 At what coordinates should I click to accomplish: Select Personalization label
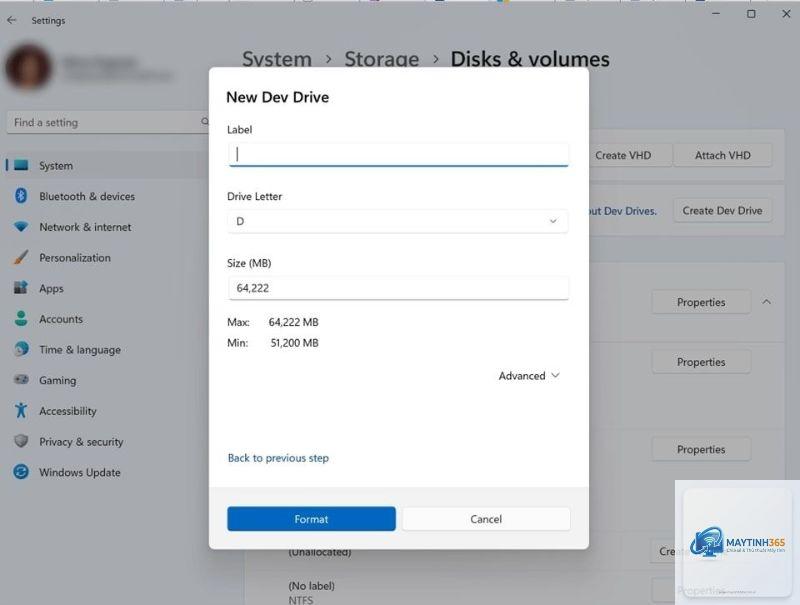[75, 258]
